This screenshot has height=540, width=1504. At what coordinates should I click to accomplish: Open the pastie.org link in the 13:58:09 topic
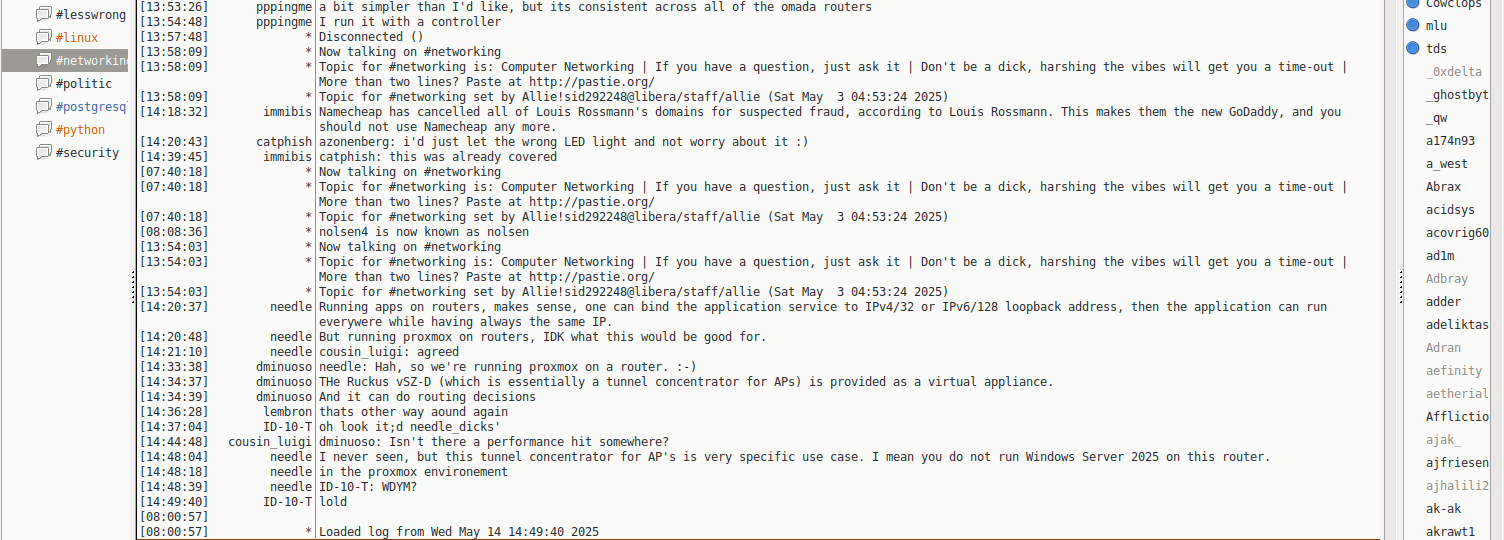(x=592, y=82)
